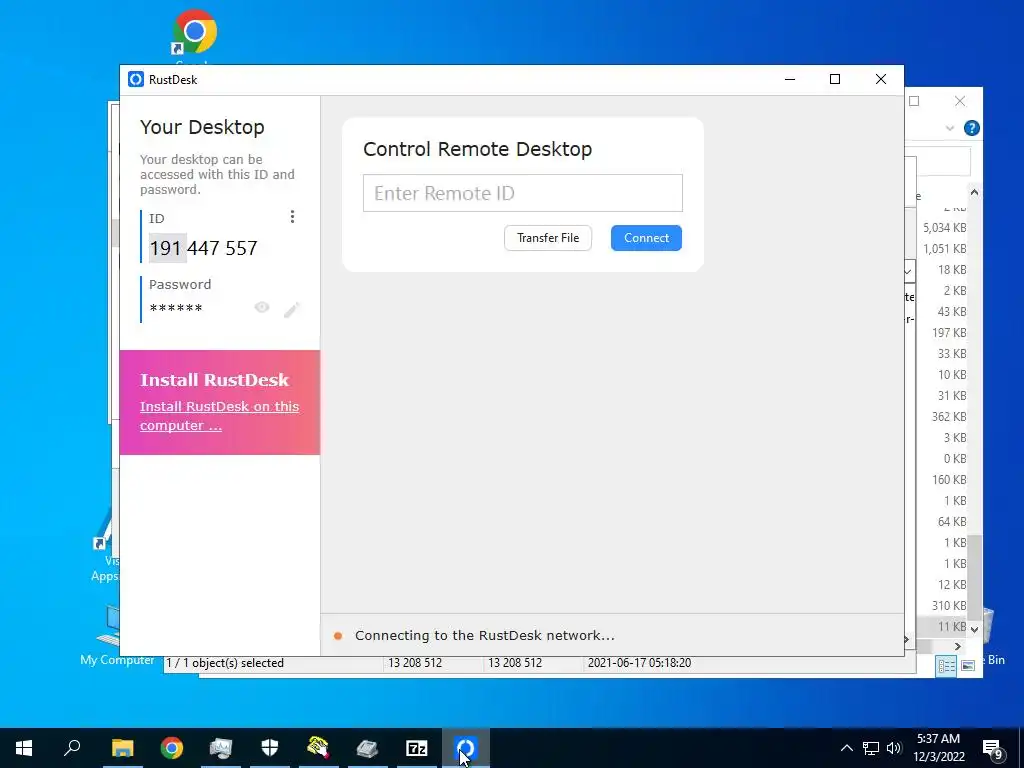Click the blue Connect button
This screenshot has width=1024, height=768.
point(646,238)
